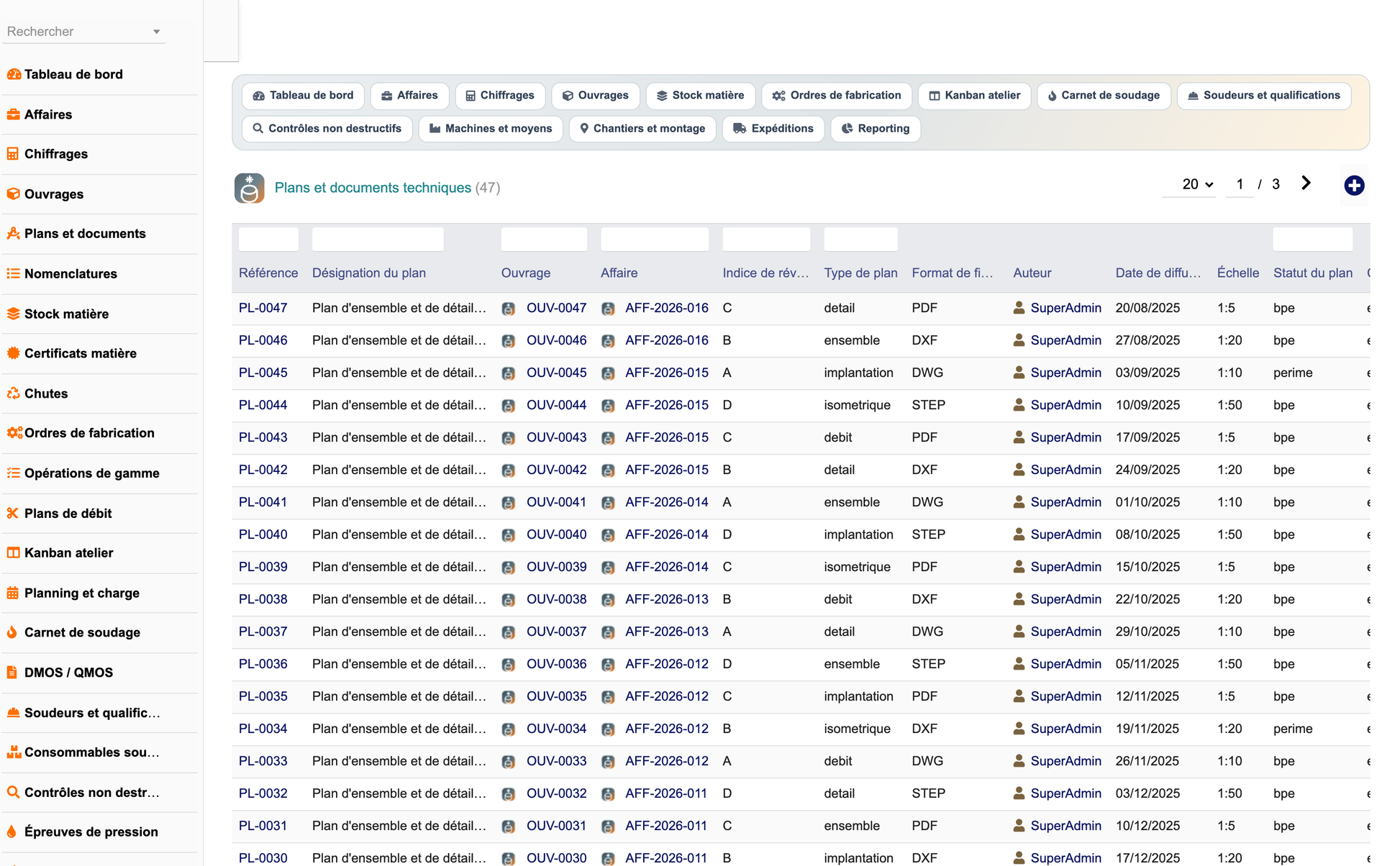Image resolution: width=1400 pixels, height=866 pixels.
Task: Open the Soudeurs et qualifications top tab
Action: [x=1264, y=96]
